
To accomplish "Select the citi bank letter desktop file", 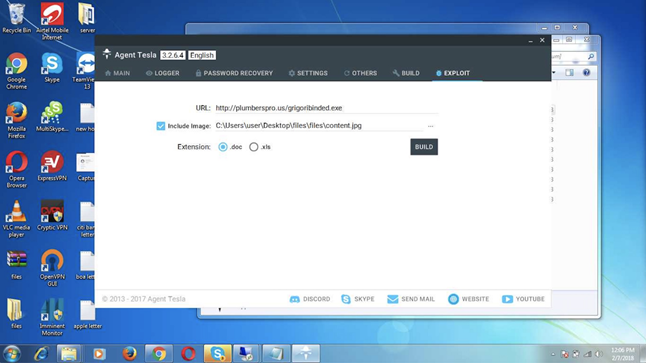I will 86,219.
